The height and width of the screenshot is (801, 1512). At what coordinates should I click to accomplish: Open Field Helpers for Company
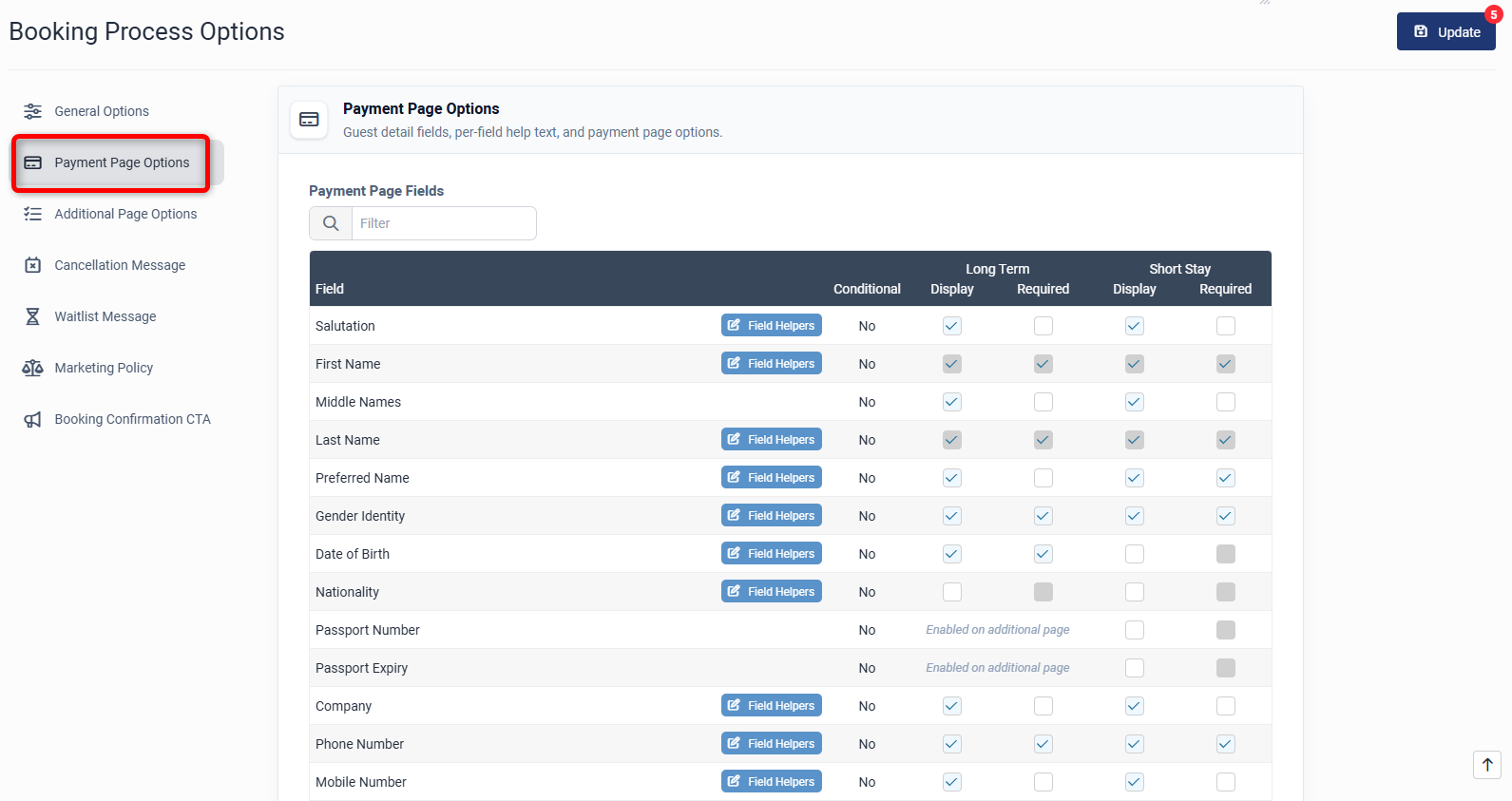772,705
